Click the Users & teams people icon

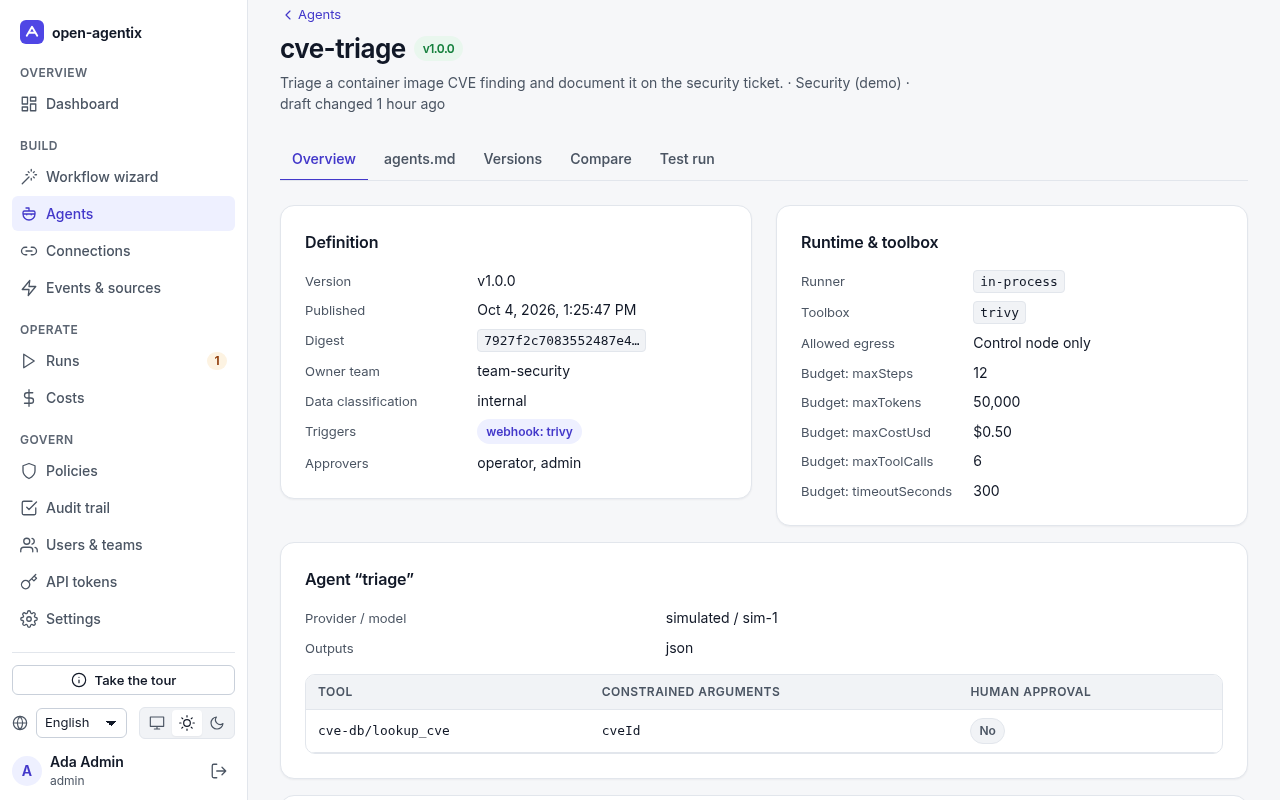pos(29,545)
